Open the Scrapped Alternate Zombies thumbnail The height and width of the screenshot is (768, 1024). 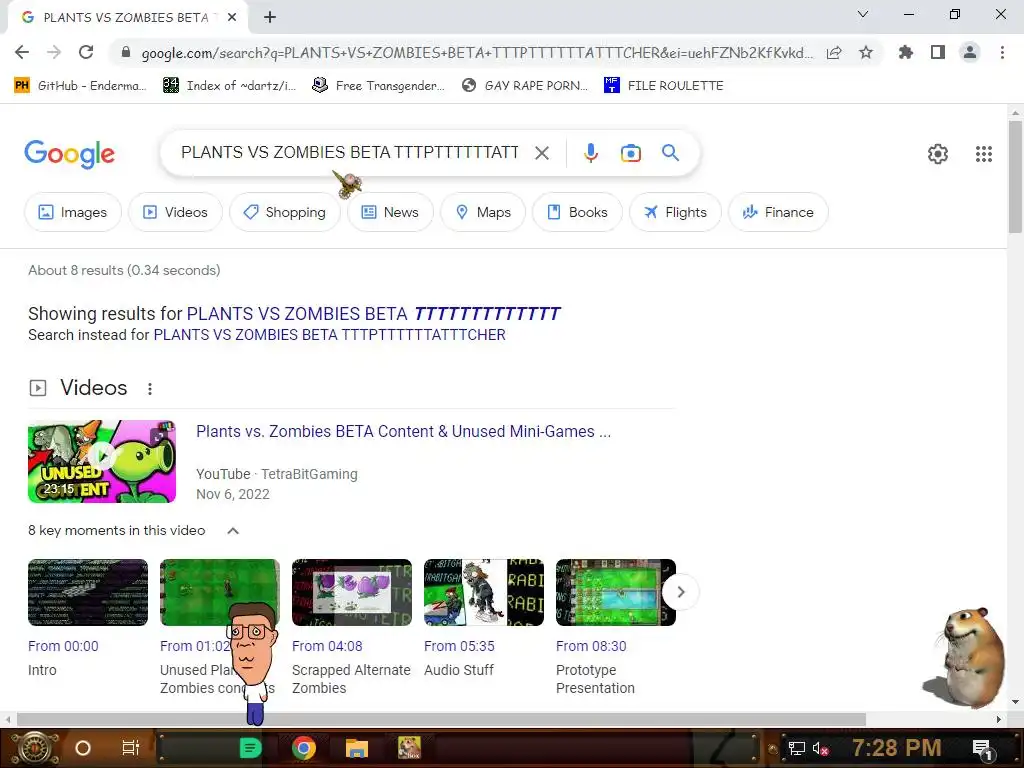tap(351, 592)
